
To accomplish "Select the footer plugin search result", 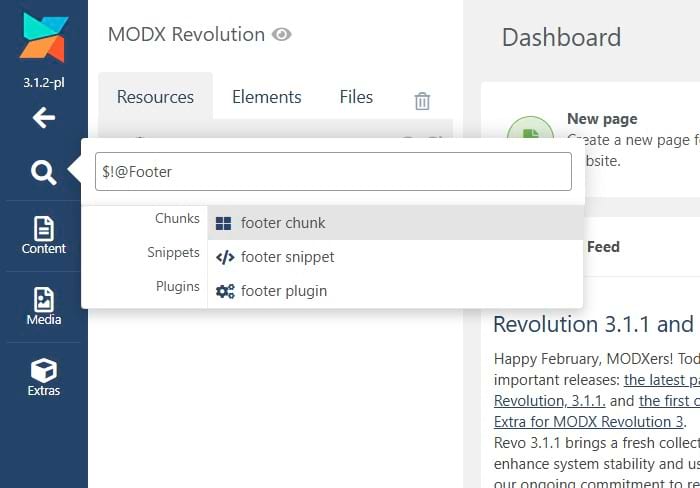I will pyautogui.click(x=396, y=291).
